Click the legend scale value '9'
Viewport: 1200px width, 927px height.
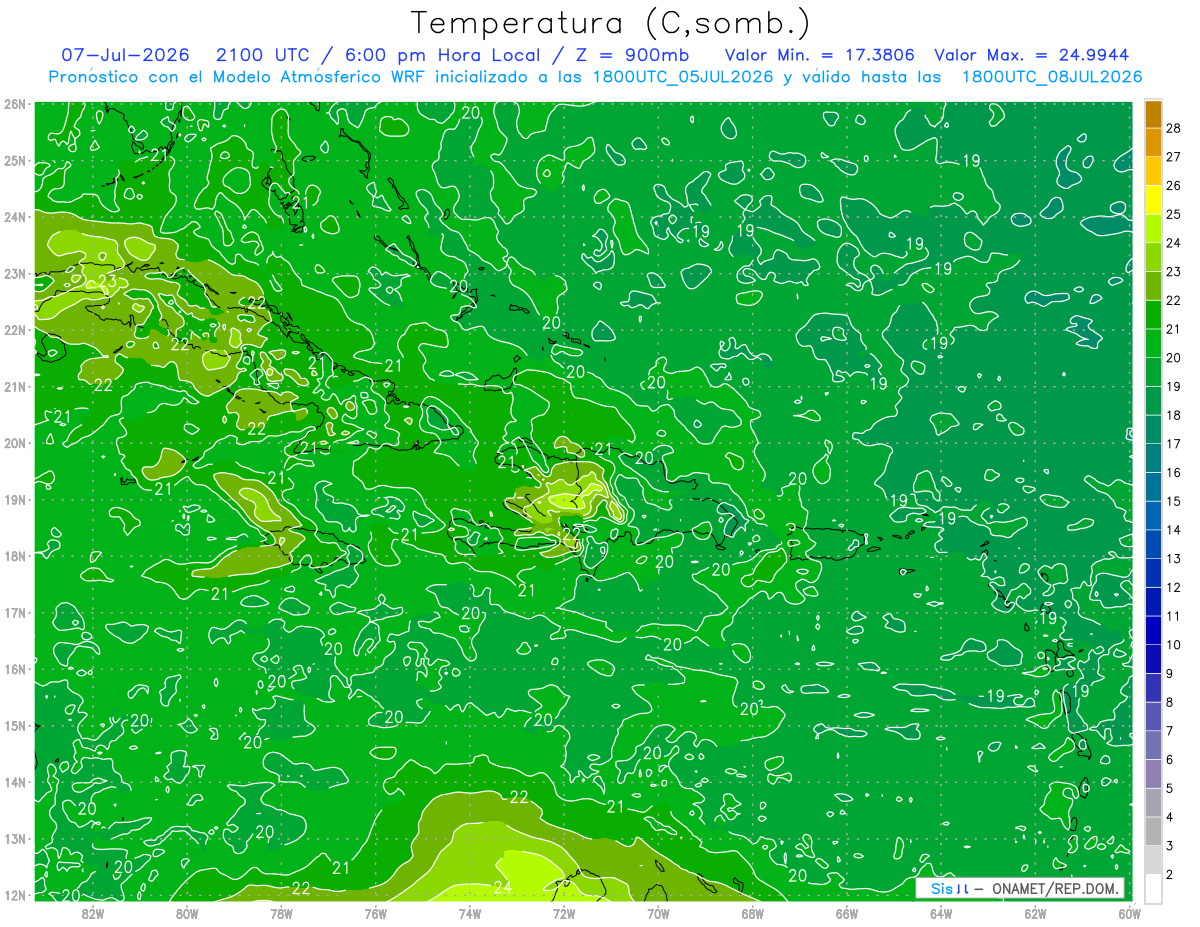[1170, 673]
